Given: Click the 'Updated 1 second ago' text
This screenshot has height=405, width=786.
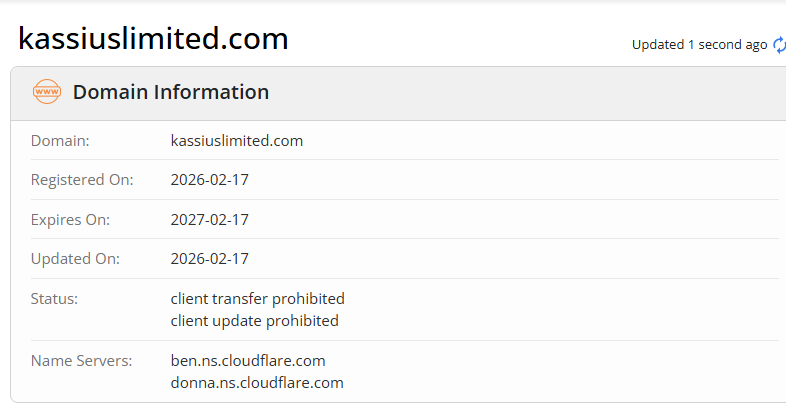Looking at the screenshot, I should pyautogui.click(x=699, y=45).
